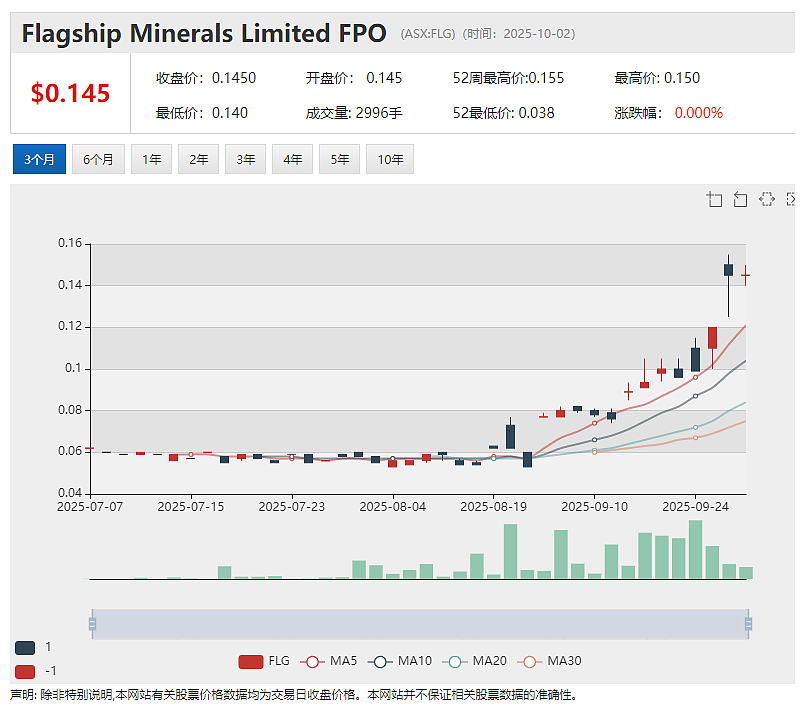
Task: Click the 2025-07-23 x-axis label
Action: 292,507
